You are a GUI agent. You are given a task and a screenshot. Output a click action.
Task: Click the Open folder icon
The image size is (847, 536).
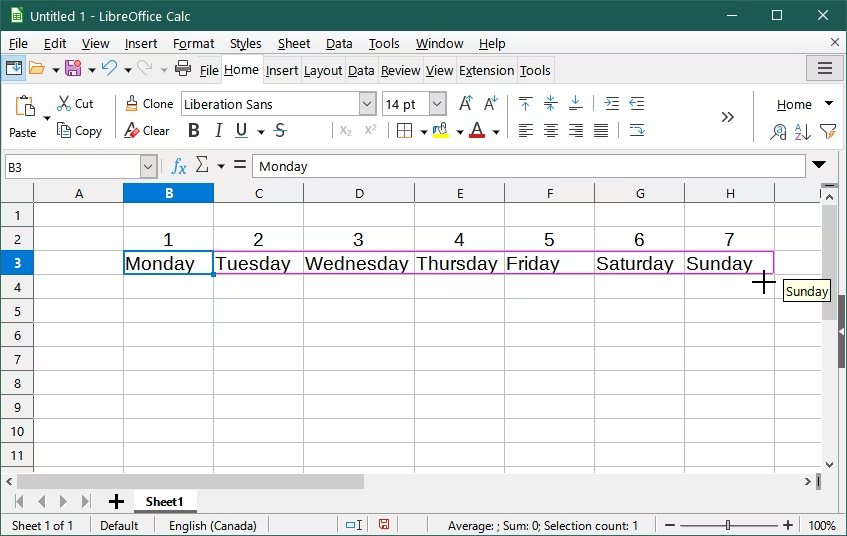click(x=37, y=68)
